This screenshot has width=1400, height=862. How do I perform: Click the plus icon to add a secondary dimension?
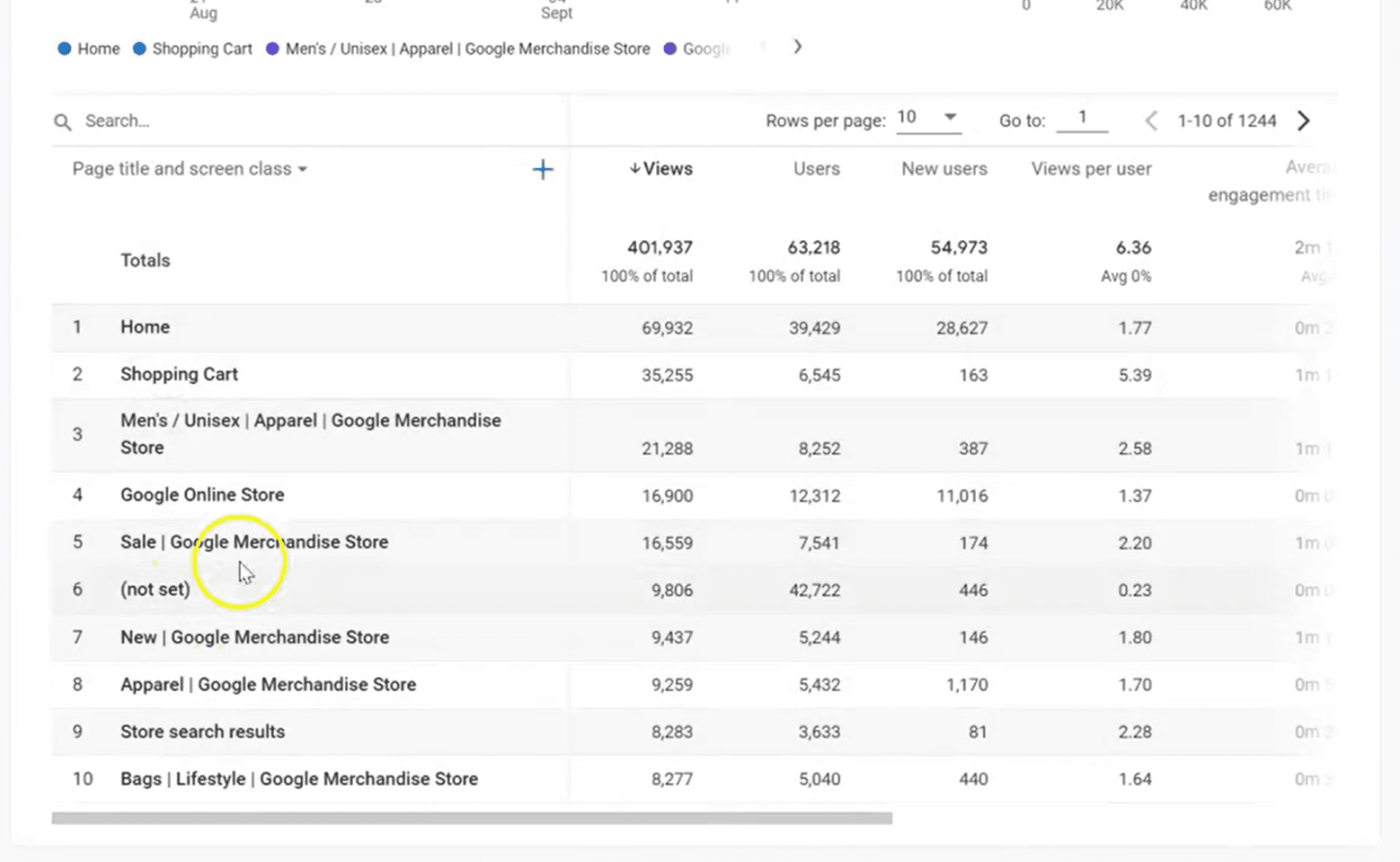(x=542, y=169)
